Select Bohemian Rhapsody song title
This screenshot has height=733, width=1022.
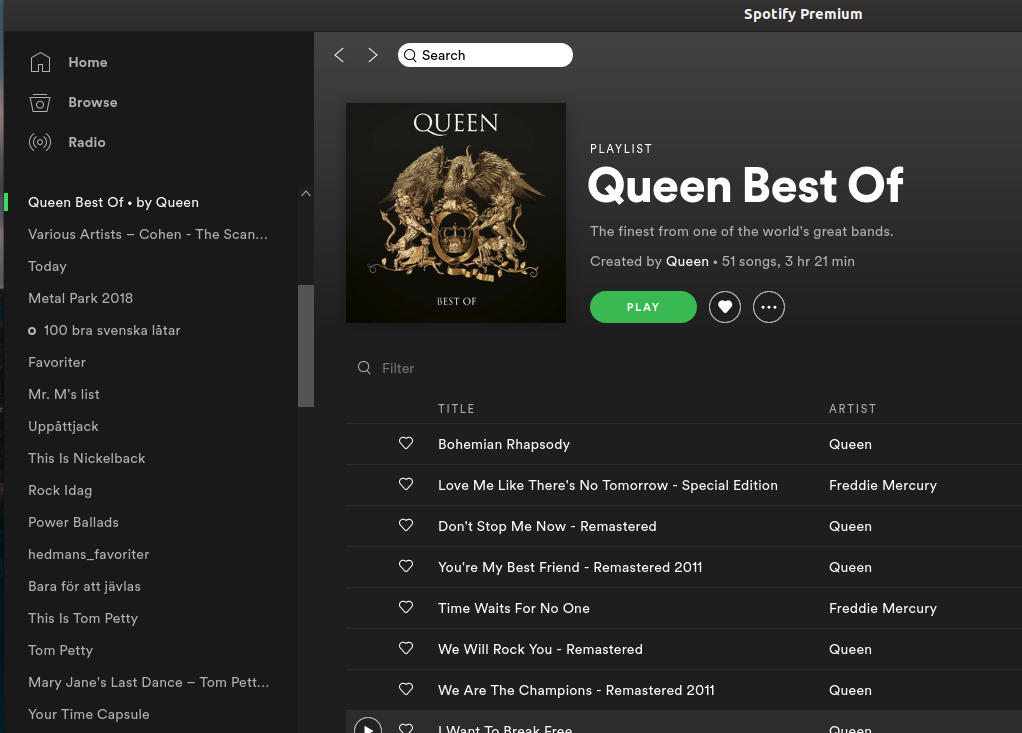point(504,444)
